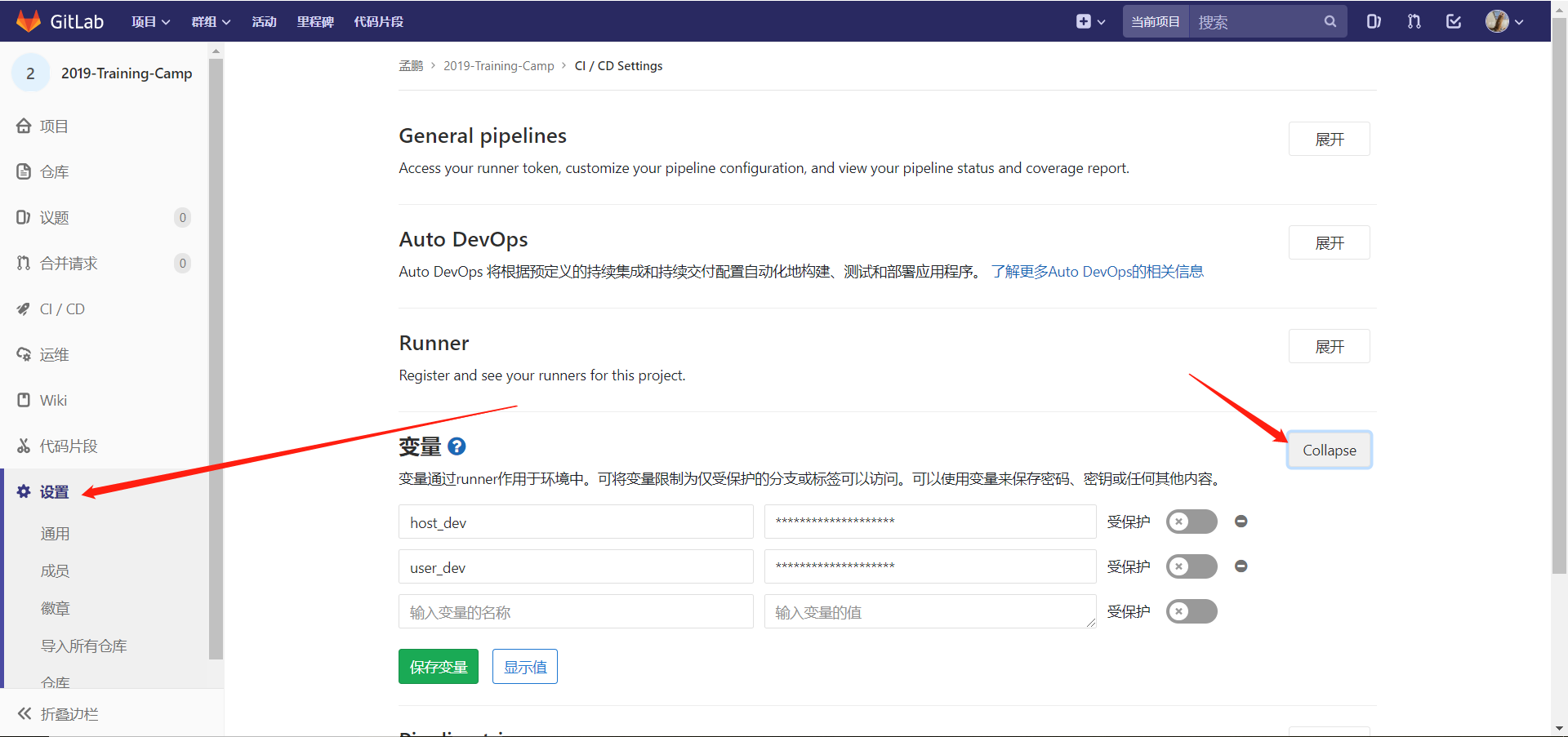1568x737 pixels.
Task: Open the Wiki from the sidebar
Action: [x=53, y=400]
